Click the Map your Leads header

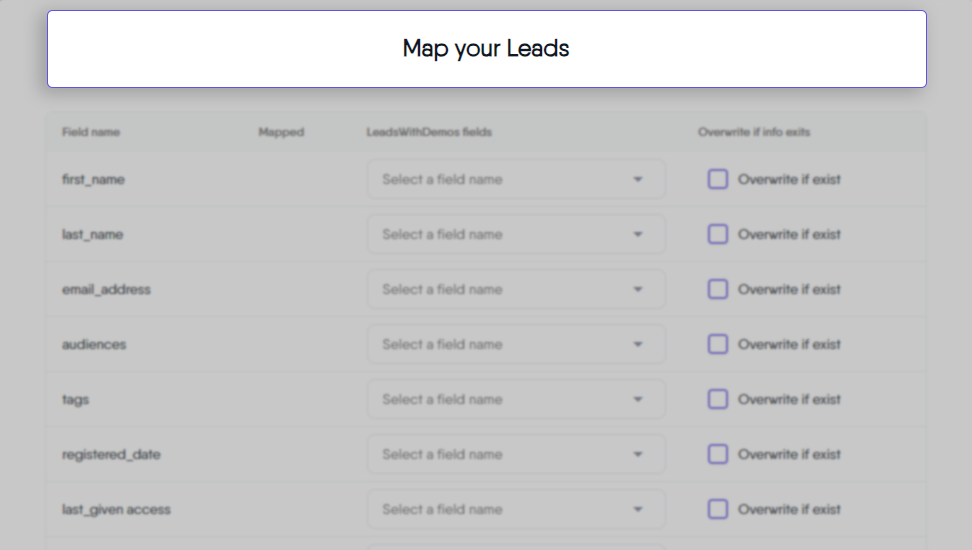pyautogui.click(x=486, y=49)
